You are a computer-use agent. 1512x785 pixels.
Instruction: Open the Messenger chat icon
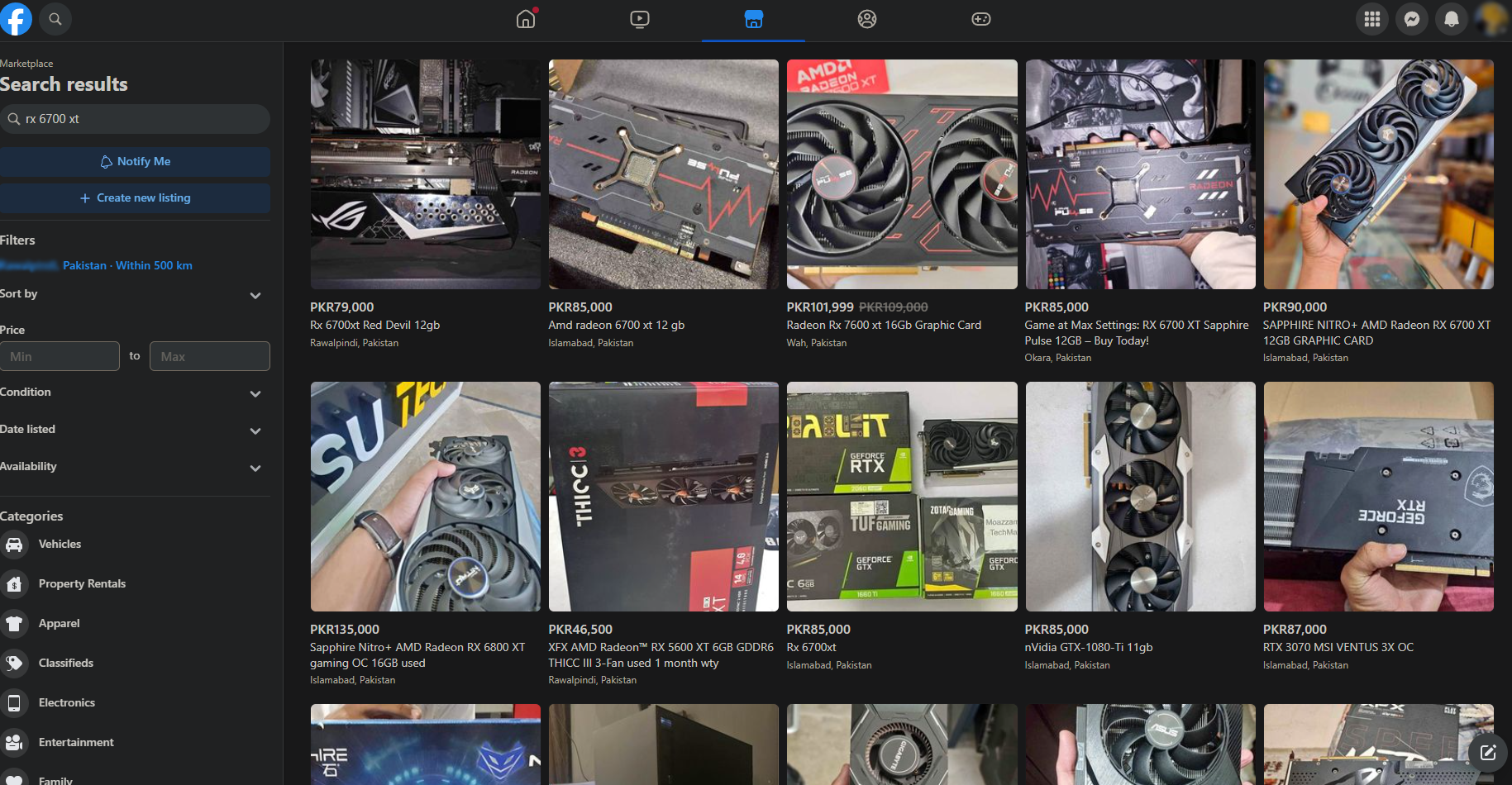1412,19
